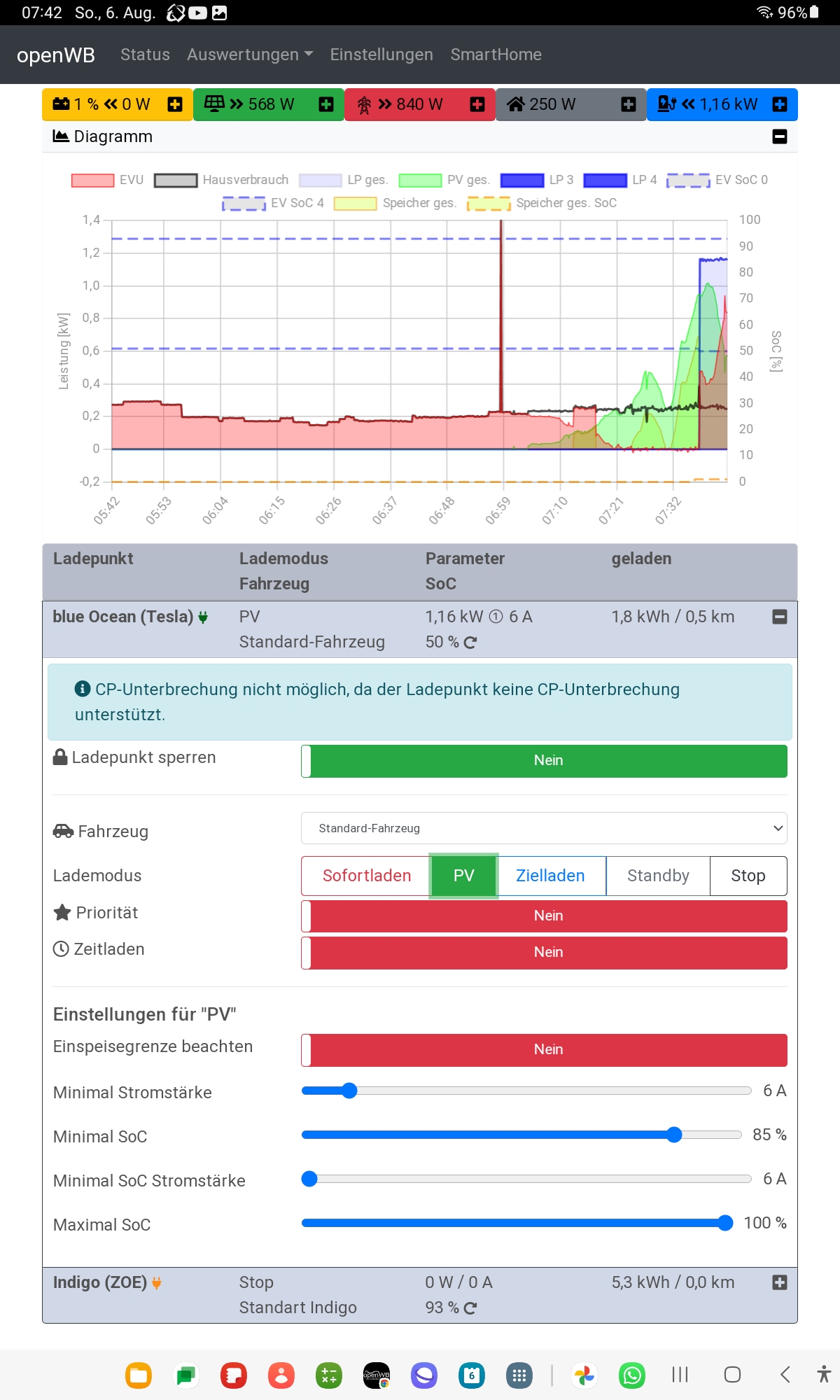
Task: Select PV charge mode
Action: [x=463, y=876]
